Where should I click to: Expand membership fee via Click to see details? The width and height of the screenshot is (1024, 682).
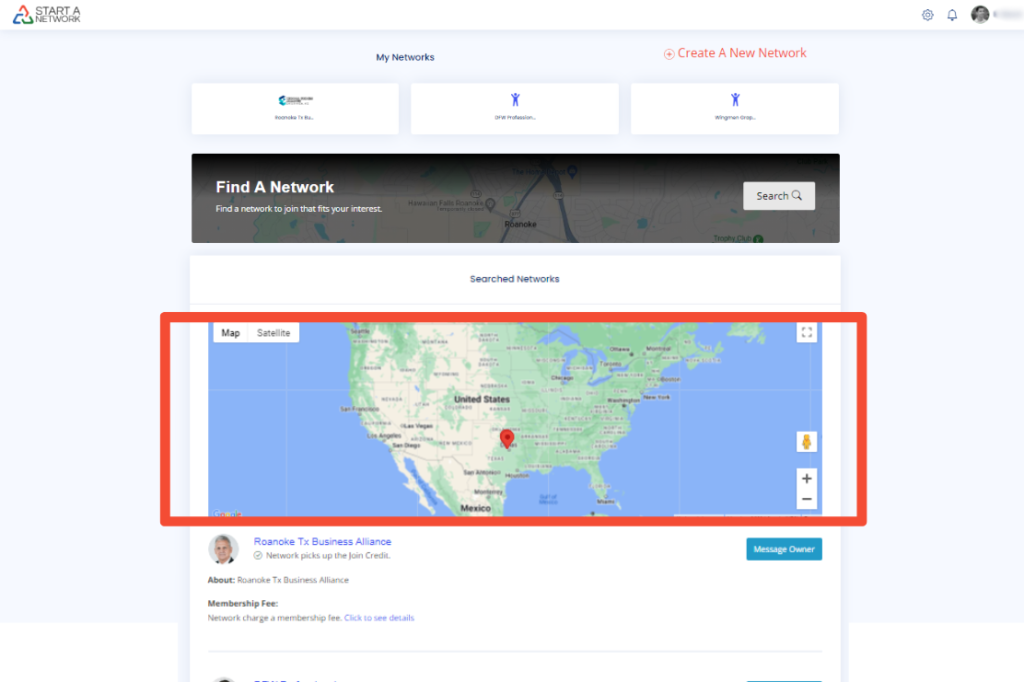pos(379,618)
